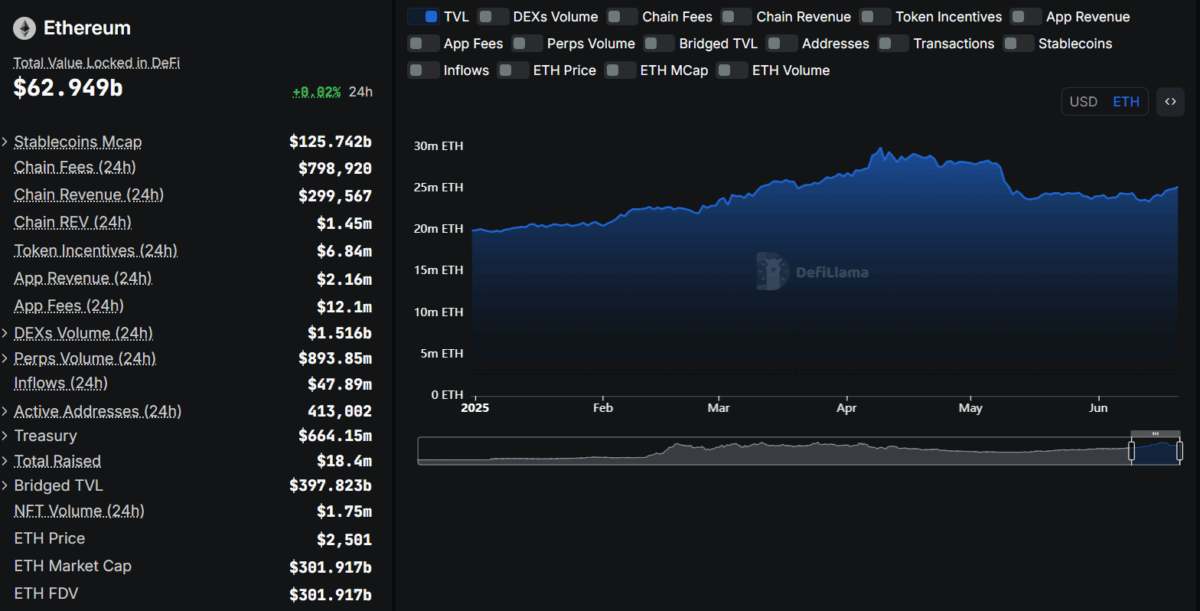Turn on Stablecoins chart series
The image size is (1200, 611).
coord(1018,43)
